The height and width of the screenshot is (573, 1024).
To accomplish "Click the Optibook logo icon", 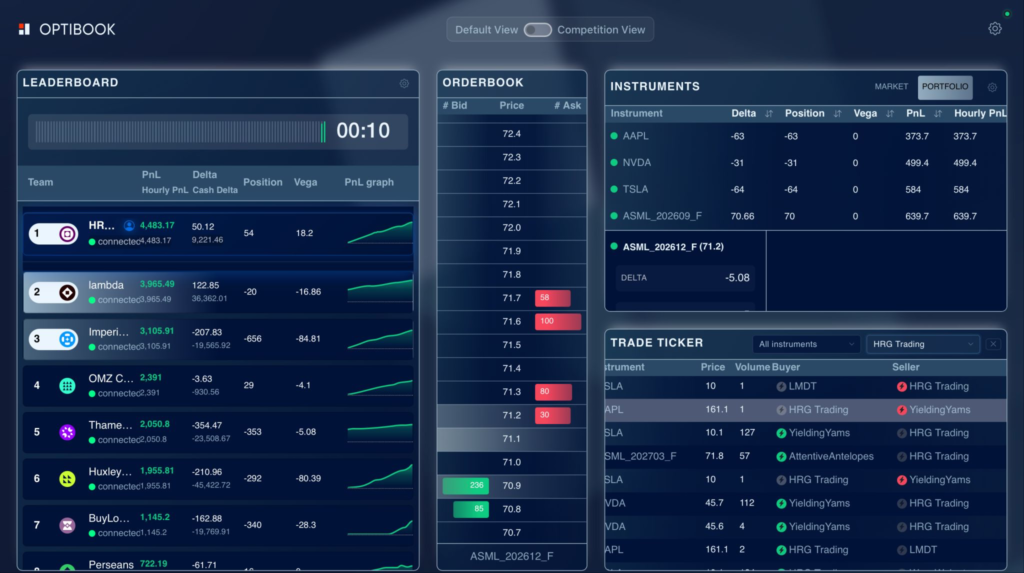I will pos(24,29).
